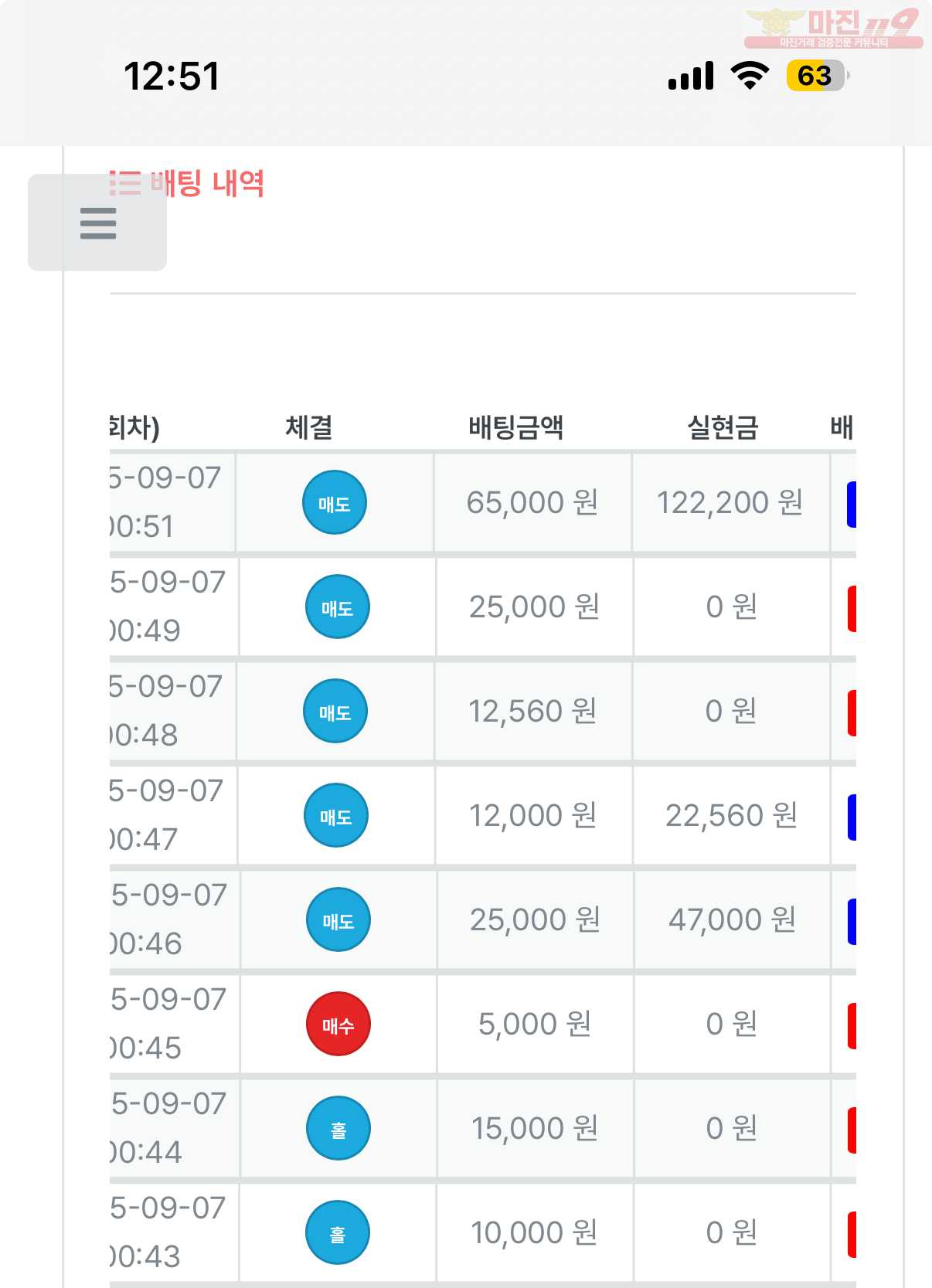Click the 매도 badge in the 12,560 원 row
Screen dimensions: 932x1288
[x=335, y=712]
